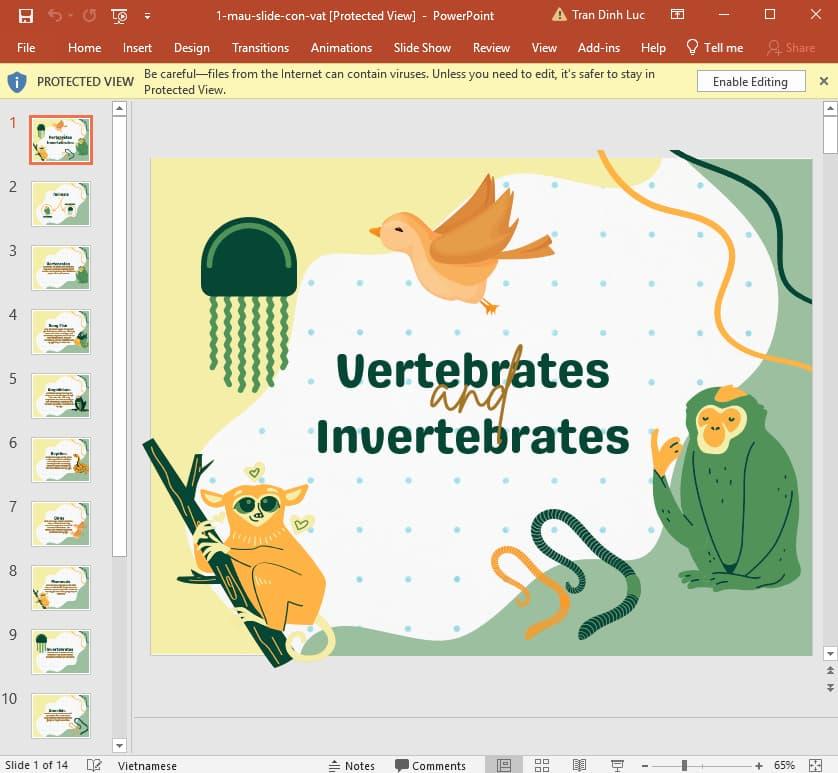This screenshot has width=838, height=773.
Task: Open the Comments pane
Action: pyautogui.click(x=434, y=765)
